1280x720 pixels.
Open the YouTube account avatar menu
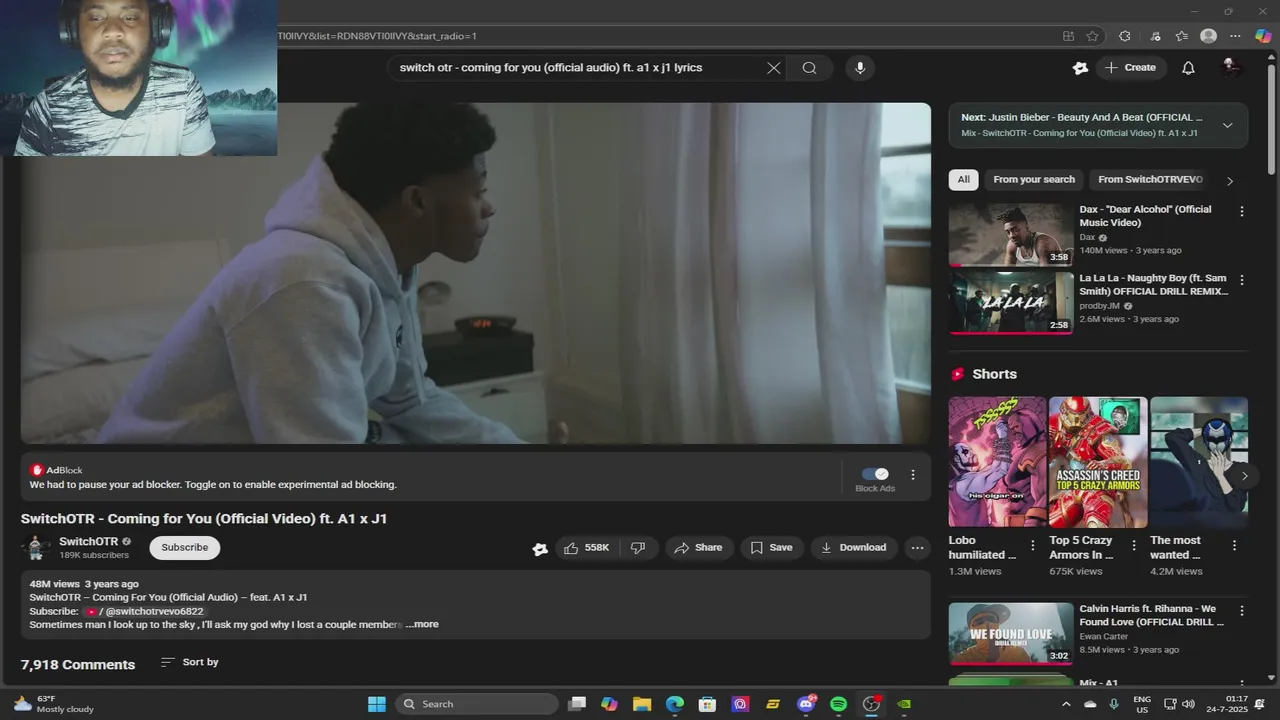pos(1232,68)
